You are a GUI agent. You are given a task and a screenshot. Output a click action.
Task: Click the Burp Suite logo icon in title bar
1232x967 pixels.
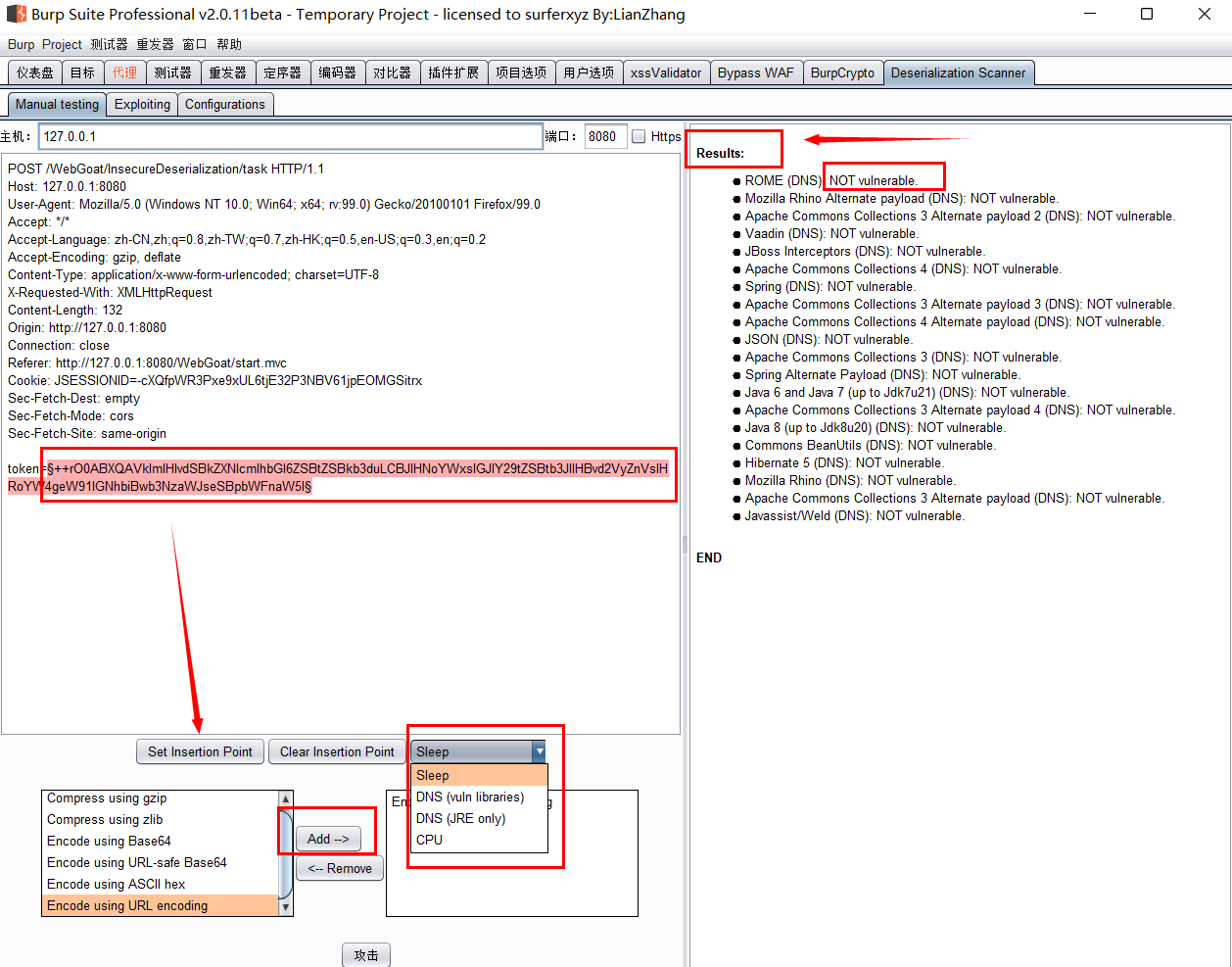click(16, 15)
